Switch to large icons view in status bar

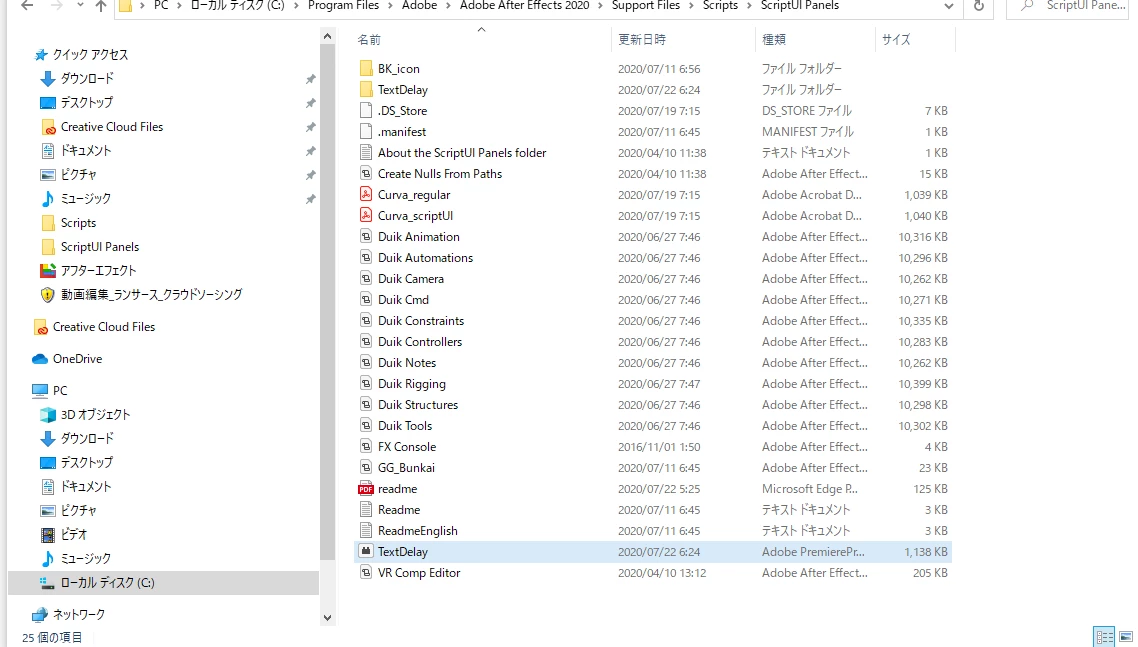coord(1125,637)
